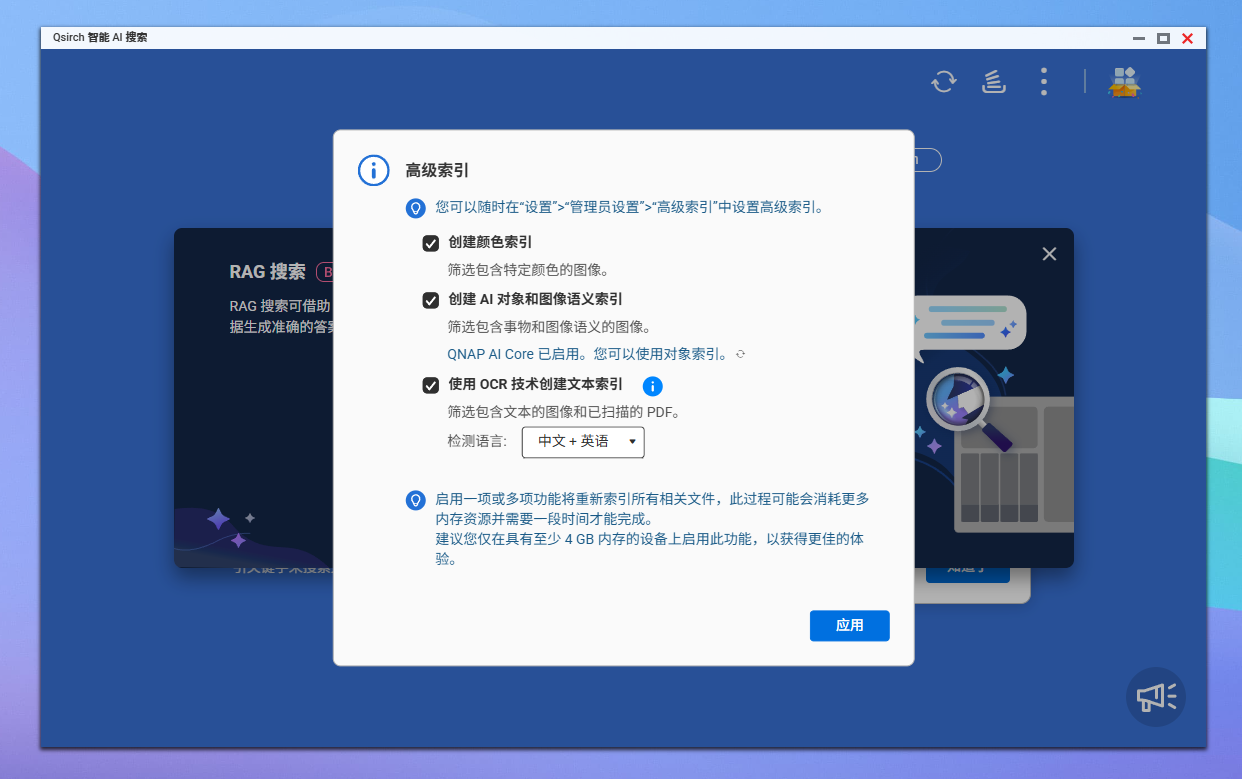Click the orange box apps icon
This screenshot has width=1242, height=779.
pos(1124,82)
